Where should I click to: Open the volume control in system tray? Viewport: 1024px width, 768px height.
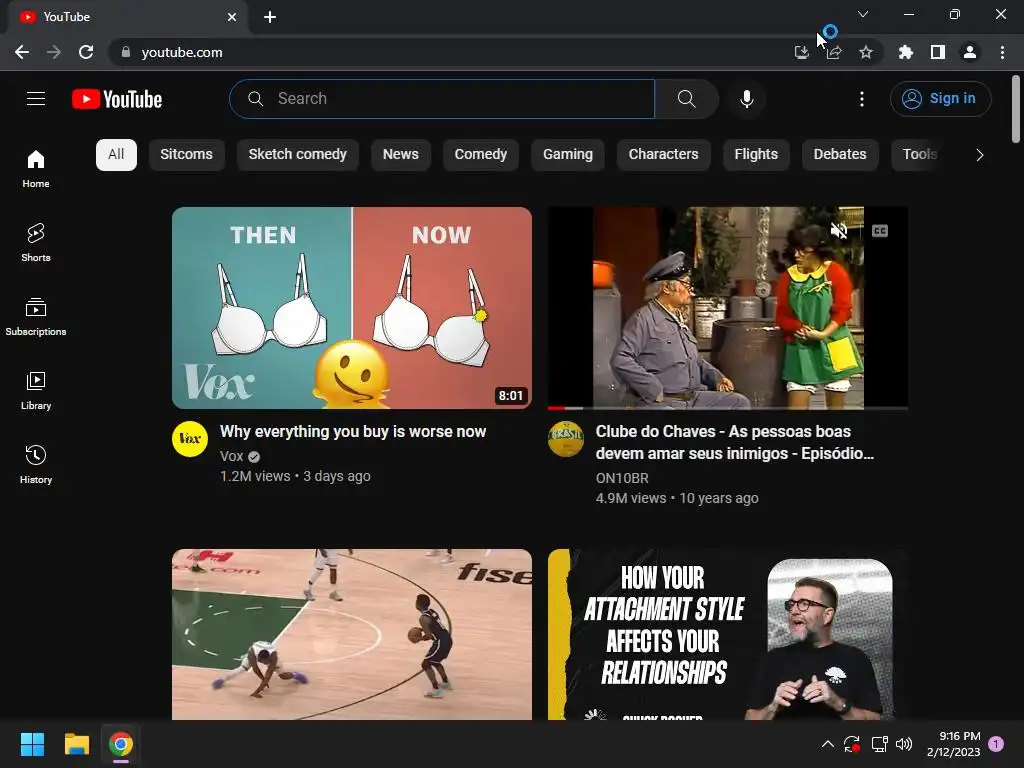point(904,744)
